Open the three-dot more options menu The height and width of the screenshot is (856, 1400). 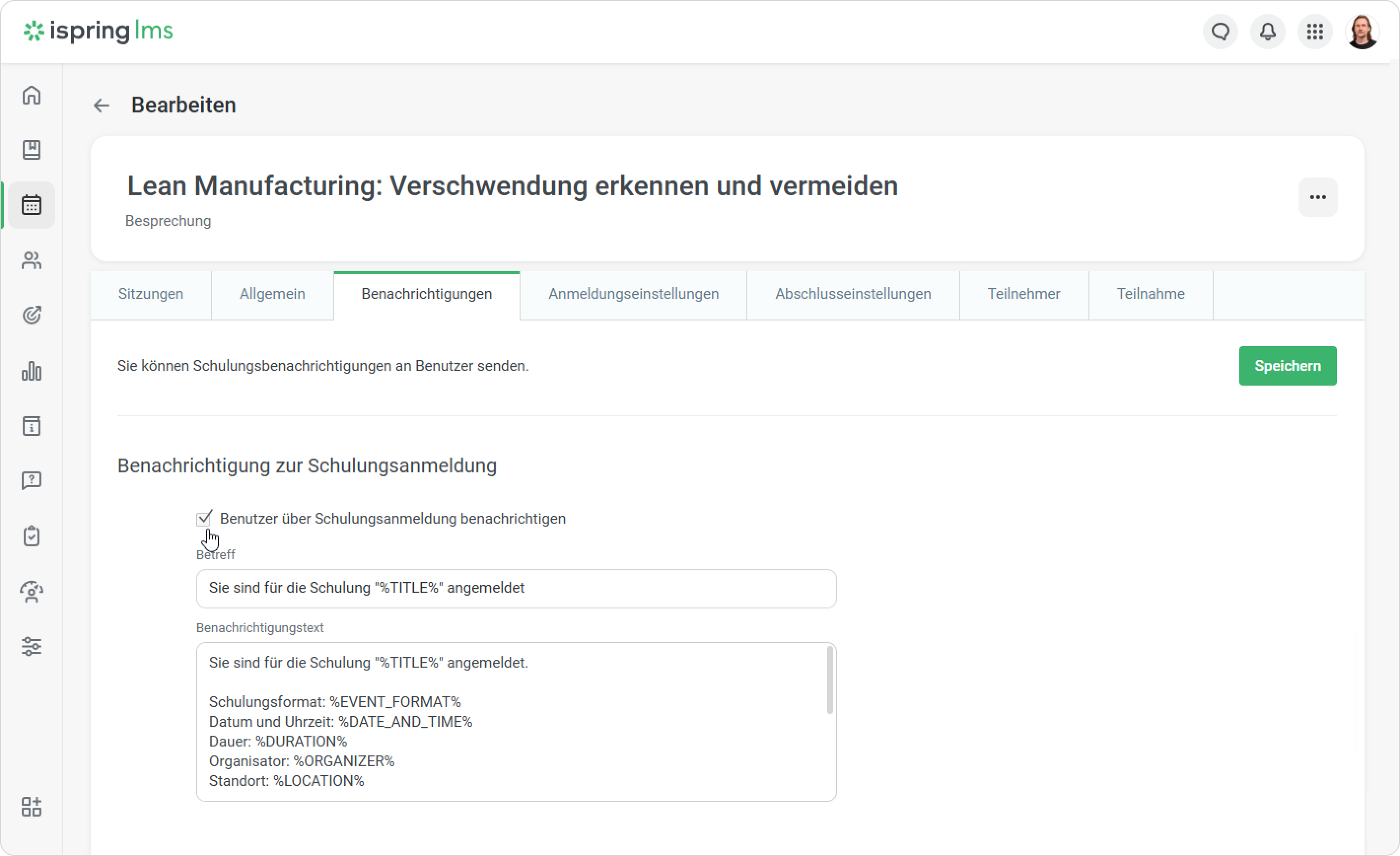[x=1318, y=197]
